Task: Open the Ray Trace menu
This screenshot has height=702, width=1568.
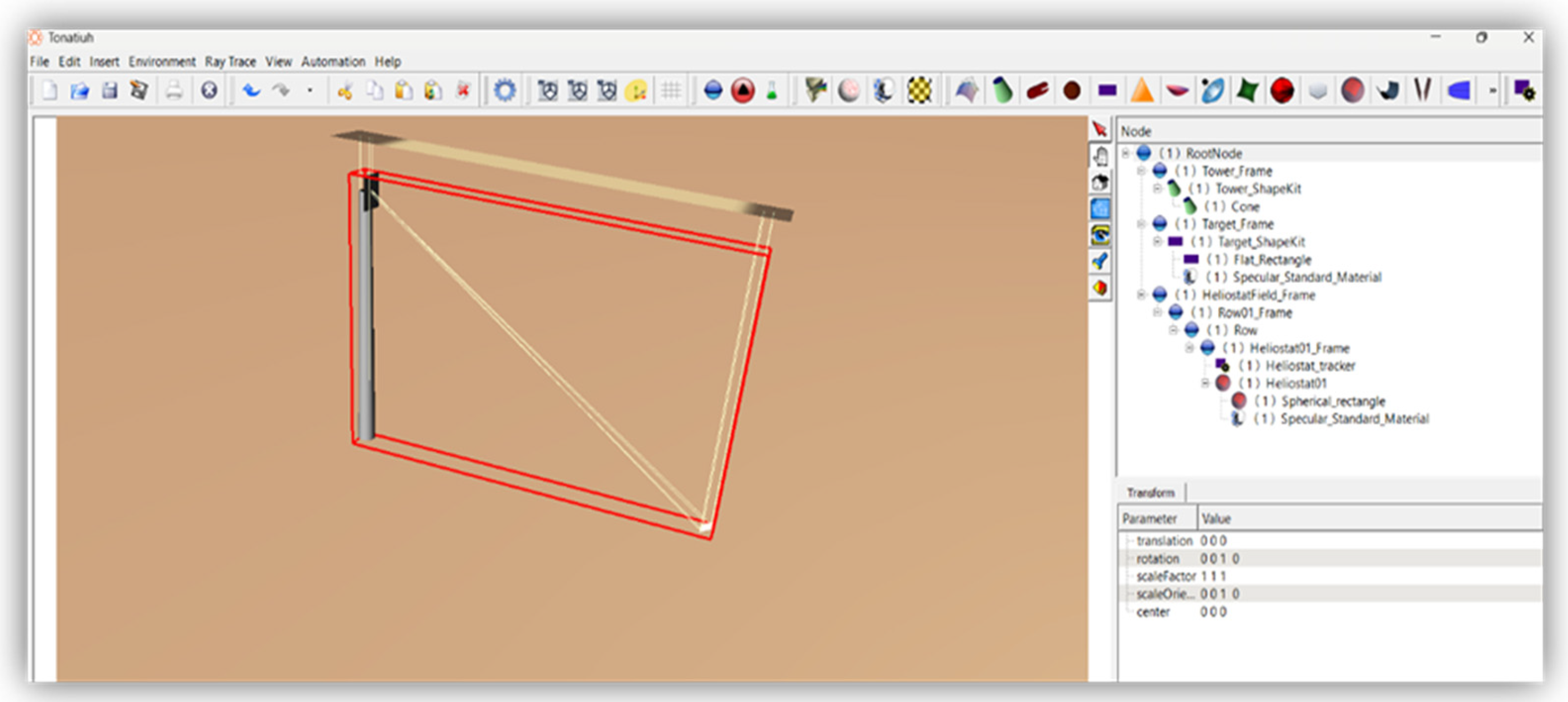Action: point(230,62)
